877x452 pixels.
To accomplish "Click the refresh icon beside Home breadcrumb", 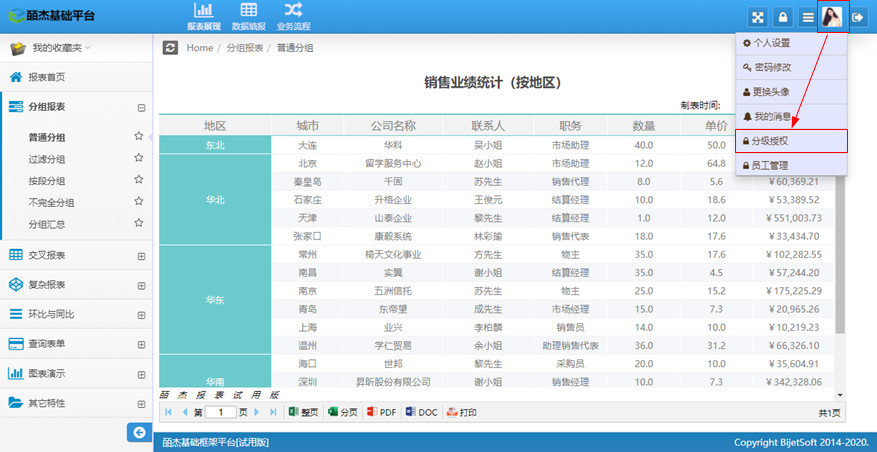I will click(170, 47).
